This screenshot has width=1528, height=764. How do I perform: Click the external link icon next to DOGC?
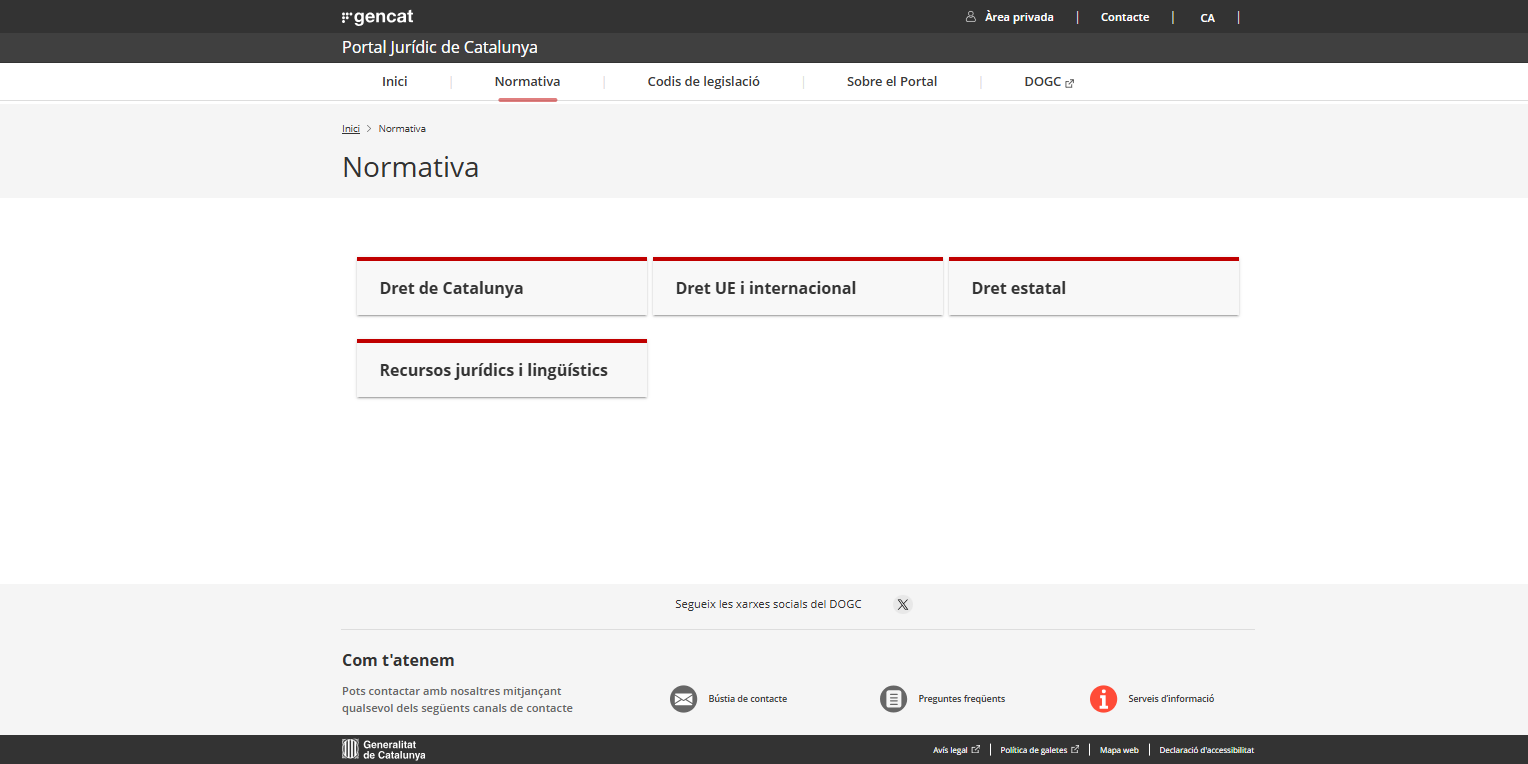pos(1071,82)
